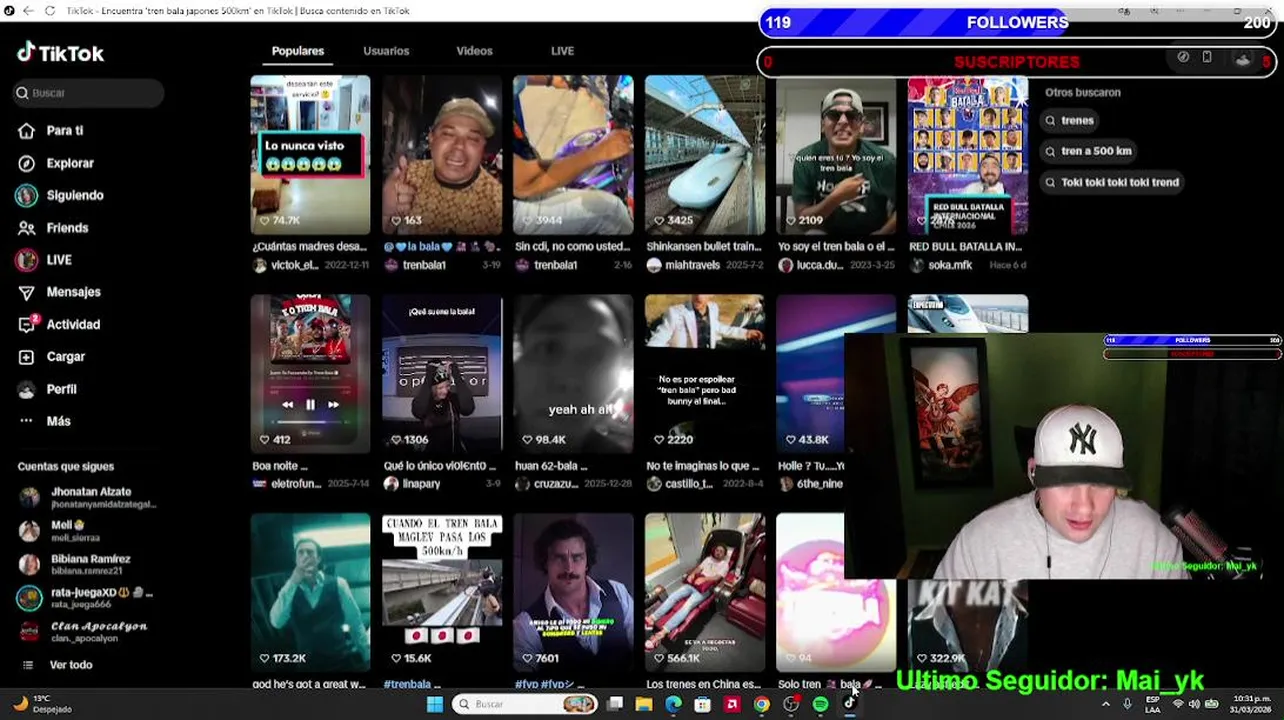Open Task View on the taskbar
This screenshot has width=1284, height=720.
click(x=615, y=704)
